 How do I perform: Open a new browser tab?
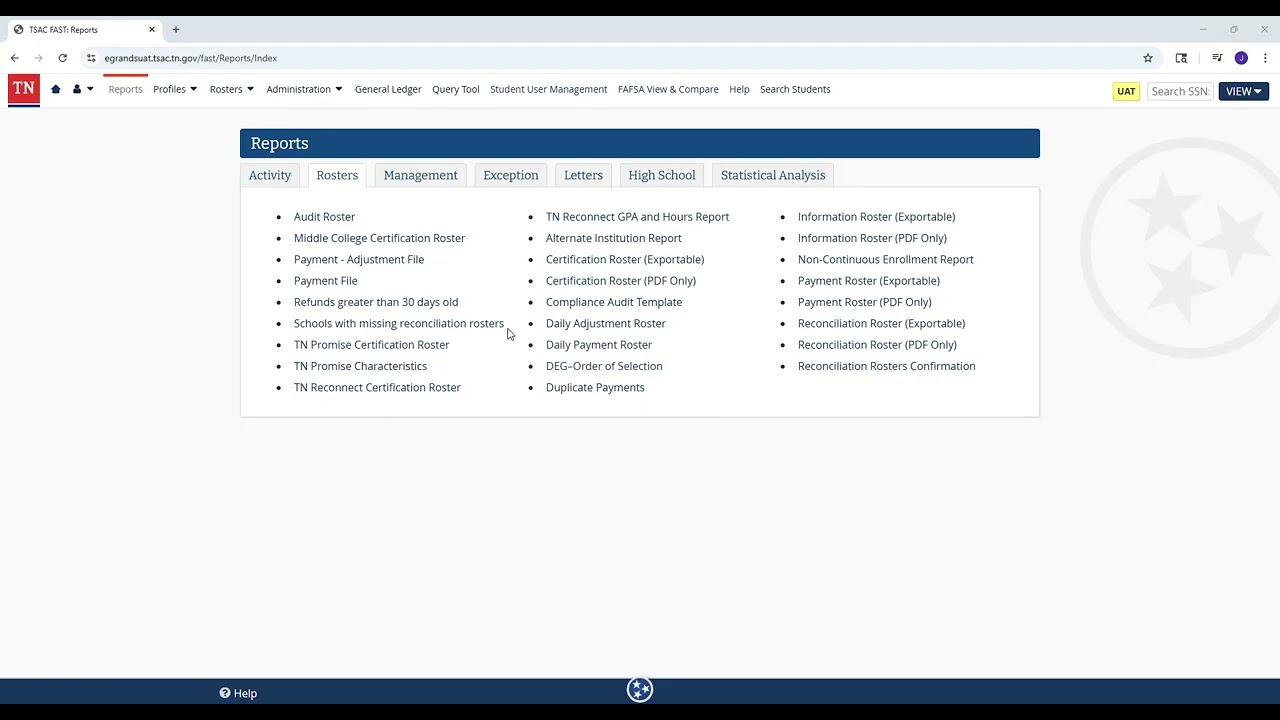[176, 30]
